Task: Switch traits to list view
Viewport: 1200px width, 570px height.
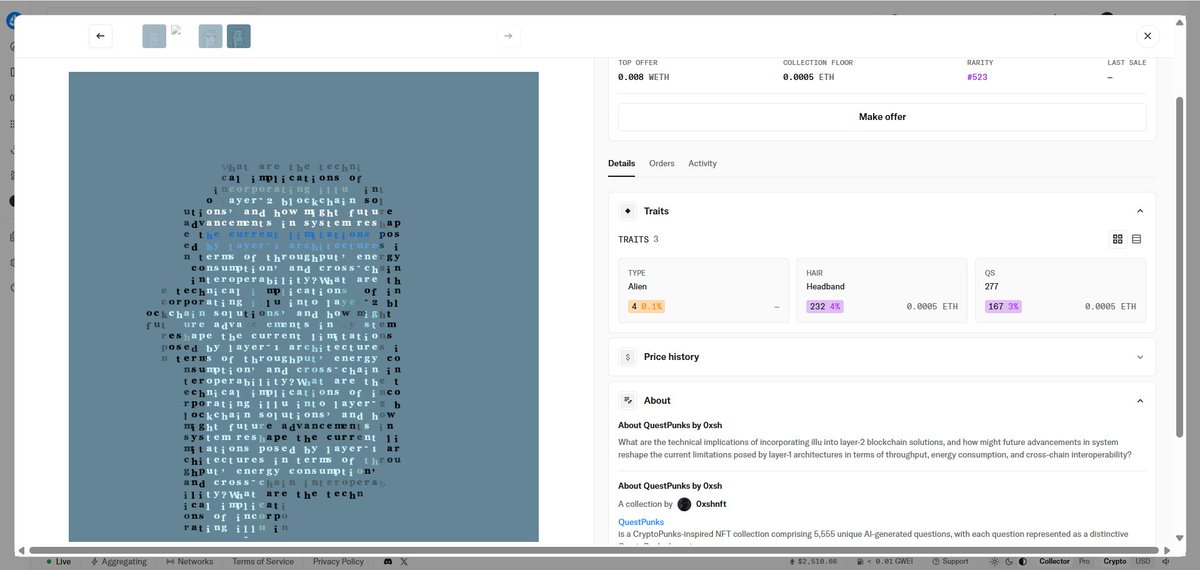Action: click(x=1137, y=239)
